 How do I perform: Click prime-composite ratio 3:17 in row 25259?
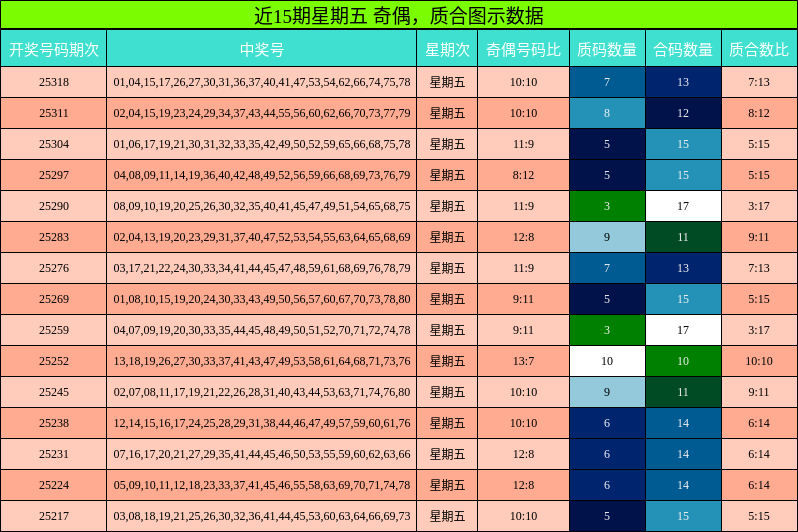tap(759, 330)
